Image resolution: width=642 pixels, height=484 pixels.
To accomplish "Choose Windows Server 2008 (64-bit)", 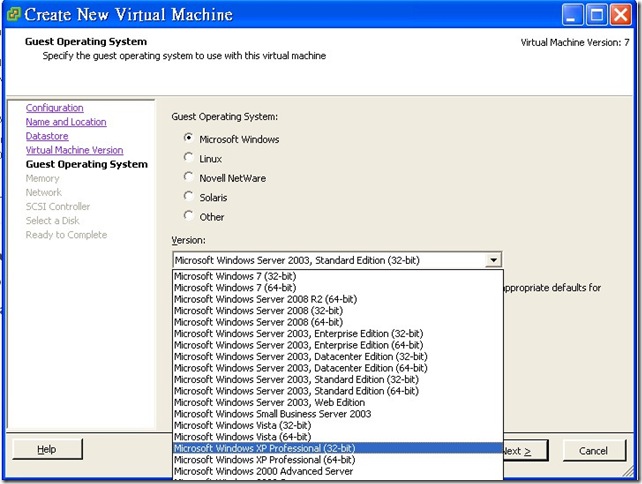I will pos(338,322).
